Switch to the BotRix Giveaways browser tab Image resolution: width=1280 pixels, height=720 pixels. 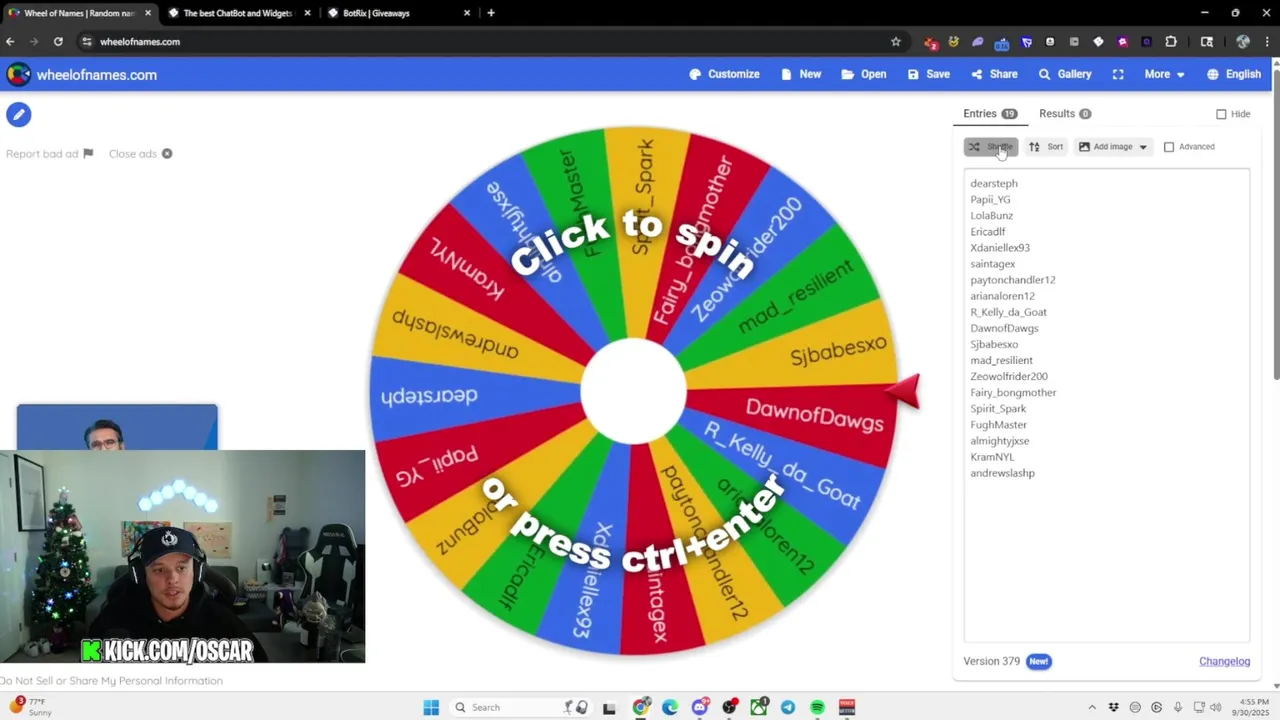click(x=398, y=13)
